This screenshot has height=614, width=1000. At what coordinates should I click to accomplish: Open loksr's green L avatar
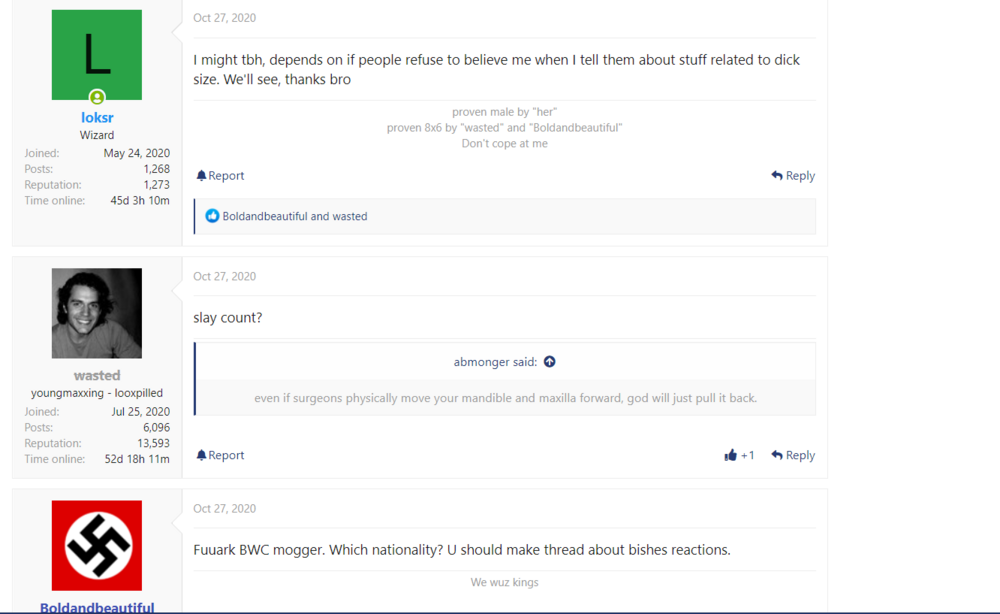point(97,54)
